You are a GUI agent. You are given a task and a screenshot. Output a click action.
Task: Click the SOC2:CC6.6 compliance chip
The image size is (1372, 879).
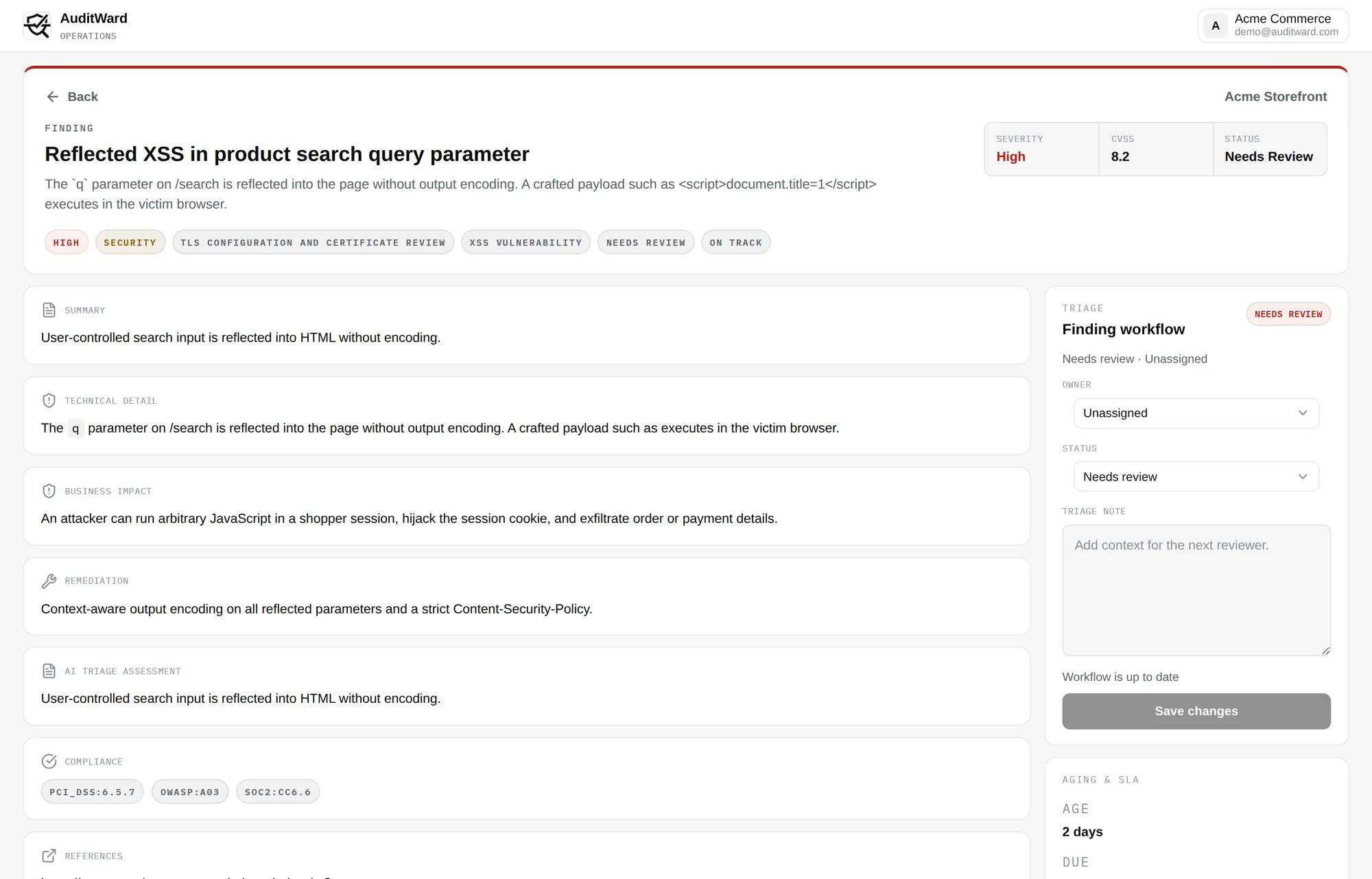278,792
